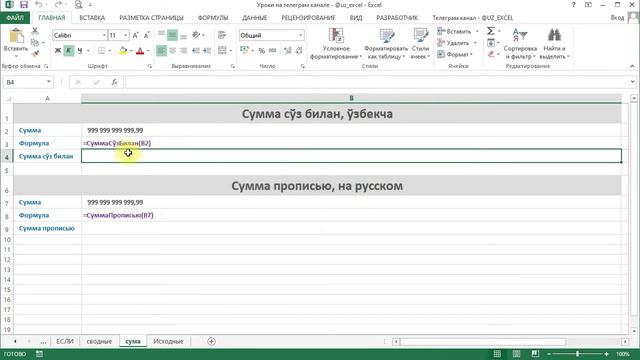Open the Исходные sheet tab
This screenshot has height=360, width=640.
coord(168,341)
